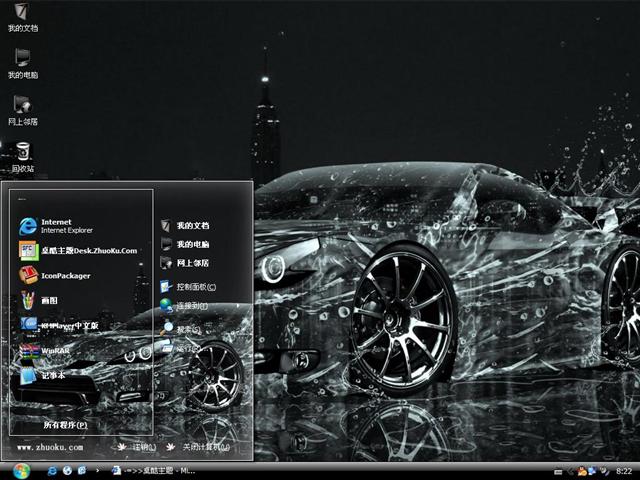Open 画图 paint program in Start menu

click(38, 301)
